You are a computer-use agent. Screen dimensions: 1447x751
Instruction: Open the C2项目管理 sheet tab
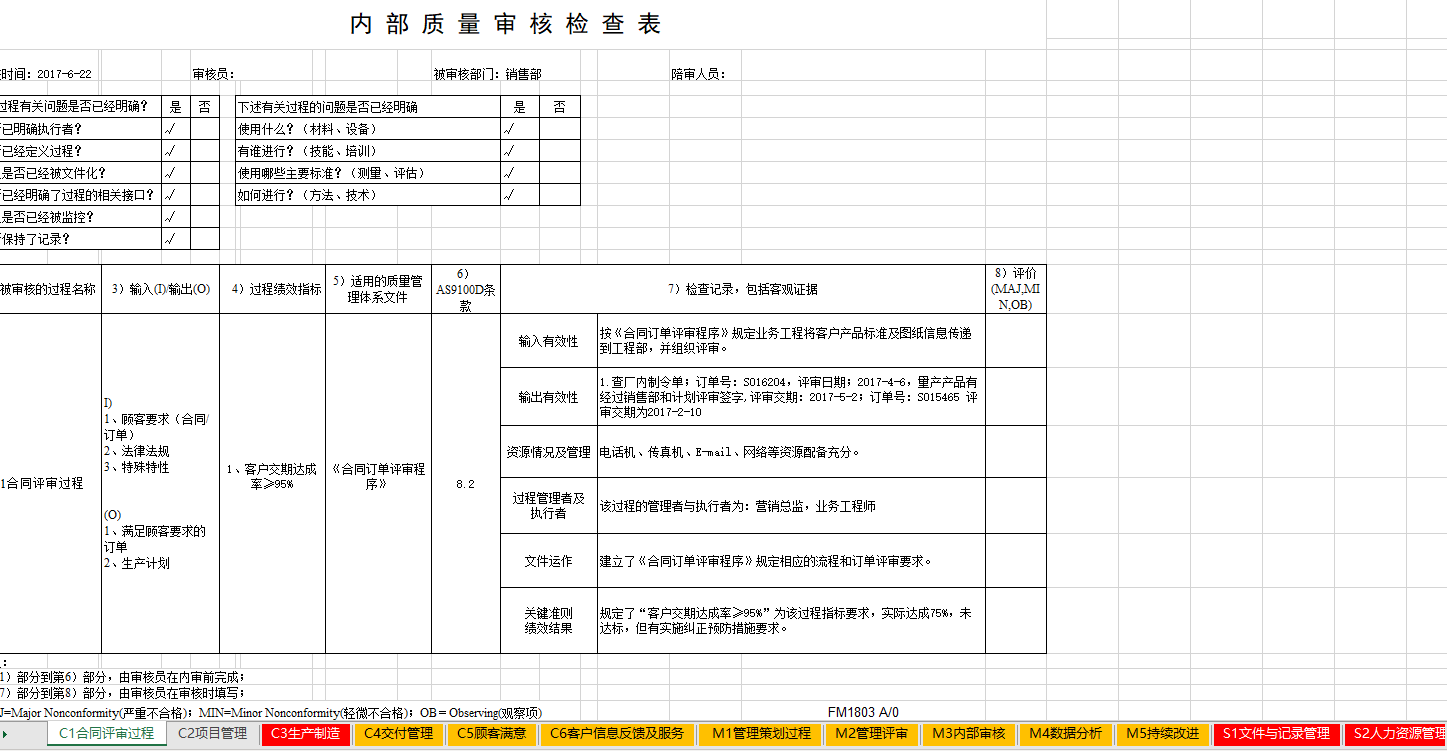coord(212,734)
